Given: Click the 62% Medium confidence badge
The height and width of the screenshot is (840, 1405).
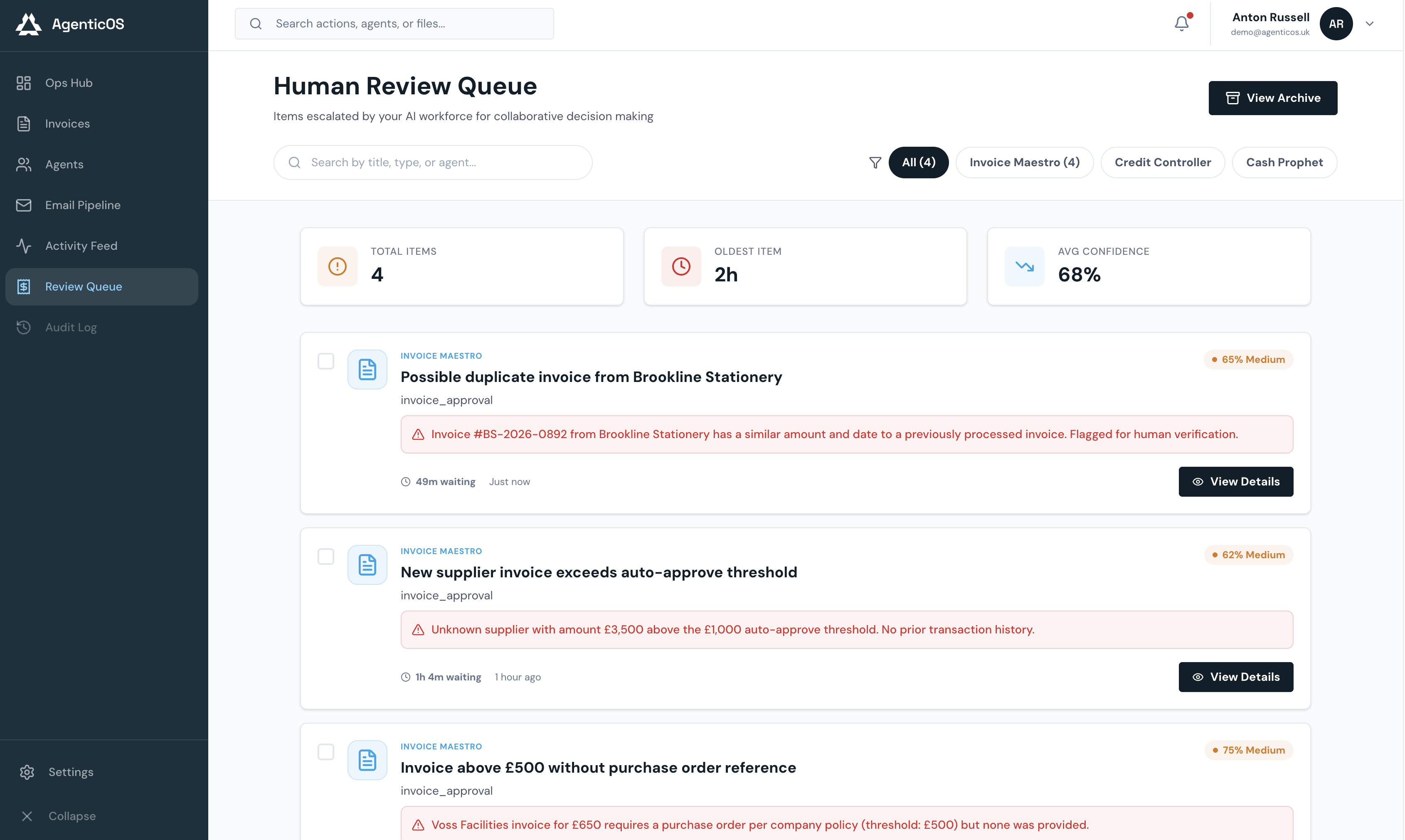Looking at the screenshot, I should pyautogui.click(x=1248, y=555).
